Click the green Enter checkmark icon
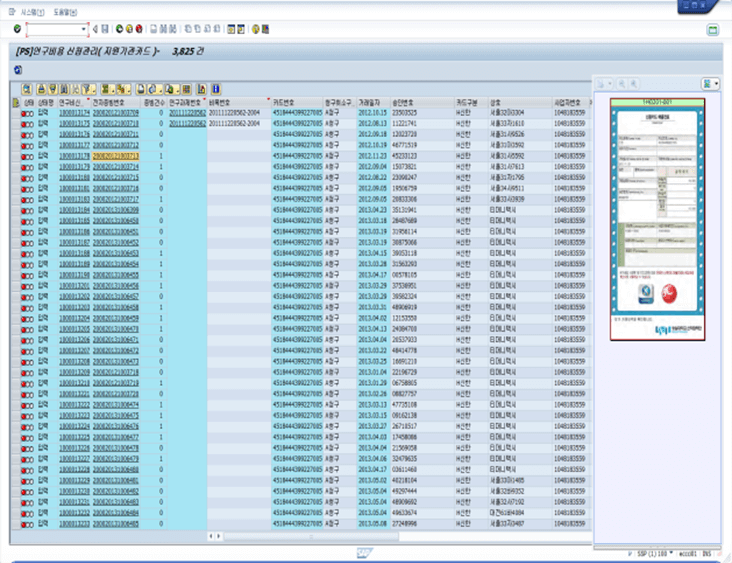Viewport: 732px width, 563px height. coord(17,29)
